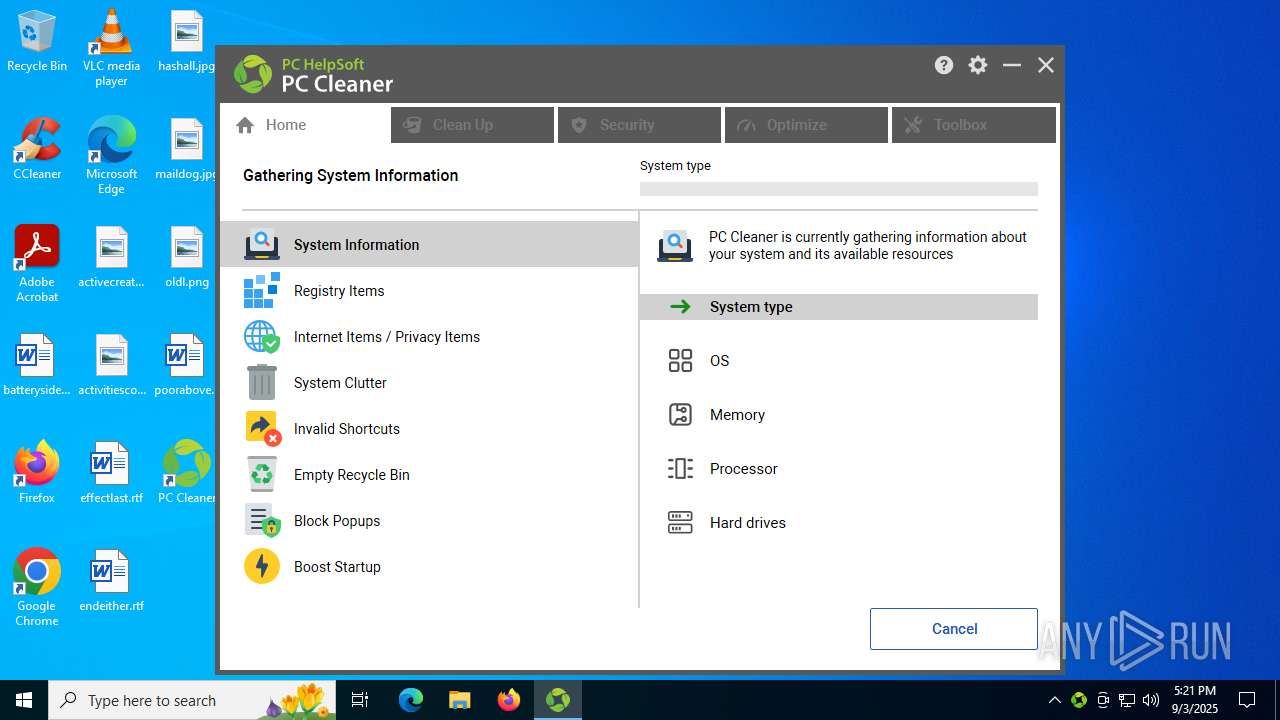1280x720 pixels.
Task: Select the Boost Startup lightning icon
Action: (x=262, y=567)
